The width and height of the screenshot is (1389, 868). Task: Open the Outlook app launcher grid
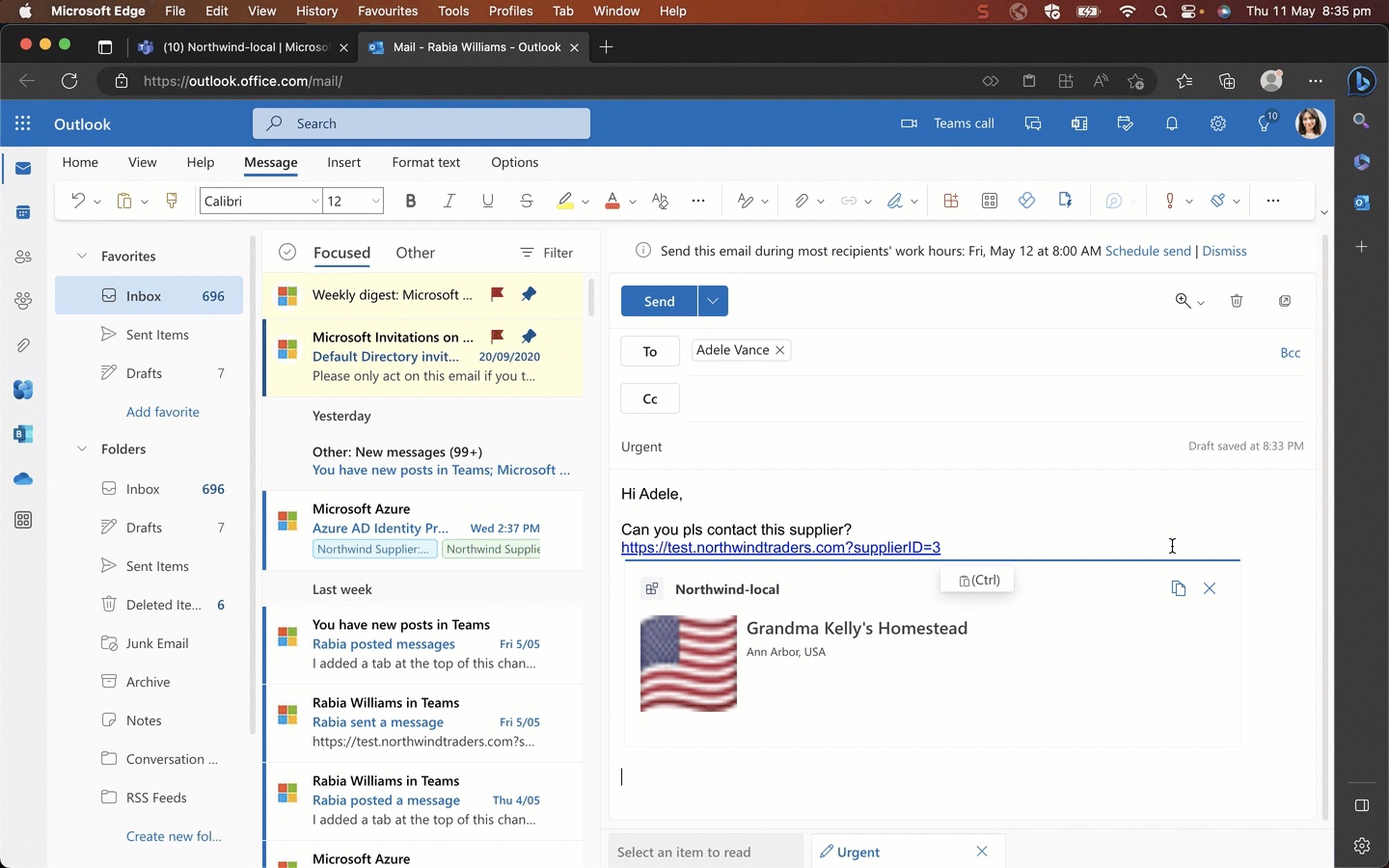pyautogui.click(x=23, y=123)
